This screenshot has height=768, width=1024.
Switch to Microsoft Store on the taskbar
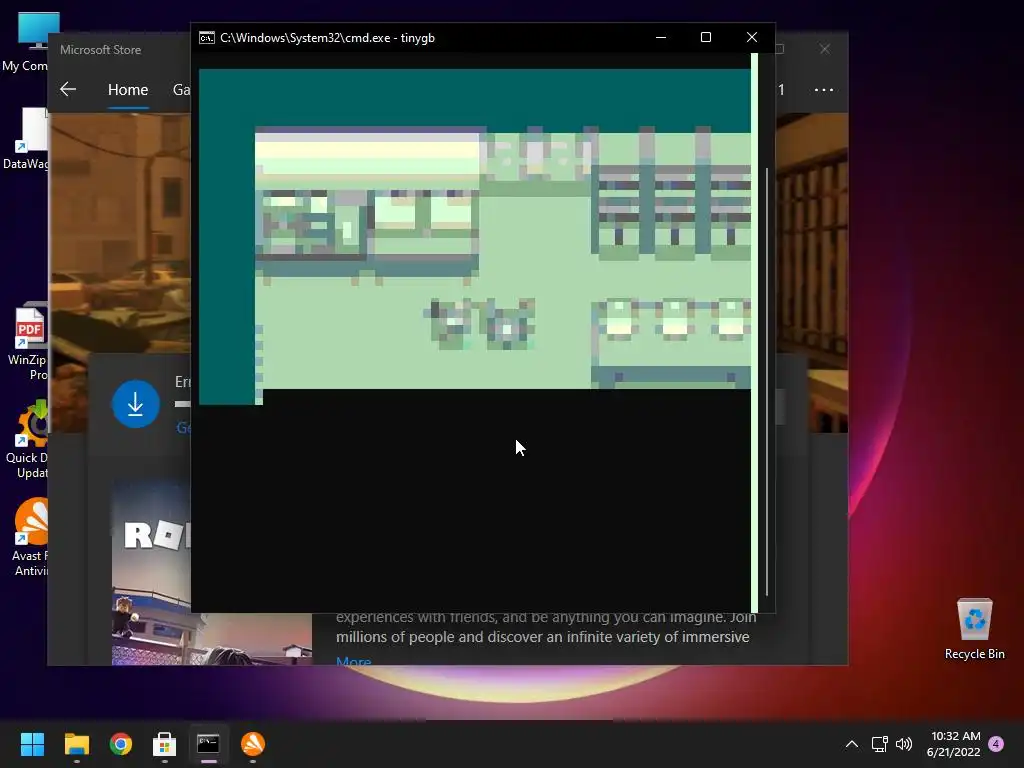coord(165,744)
